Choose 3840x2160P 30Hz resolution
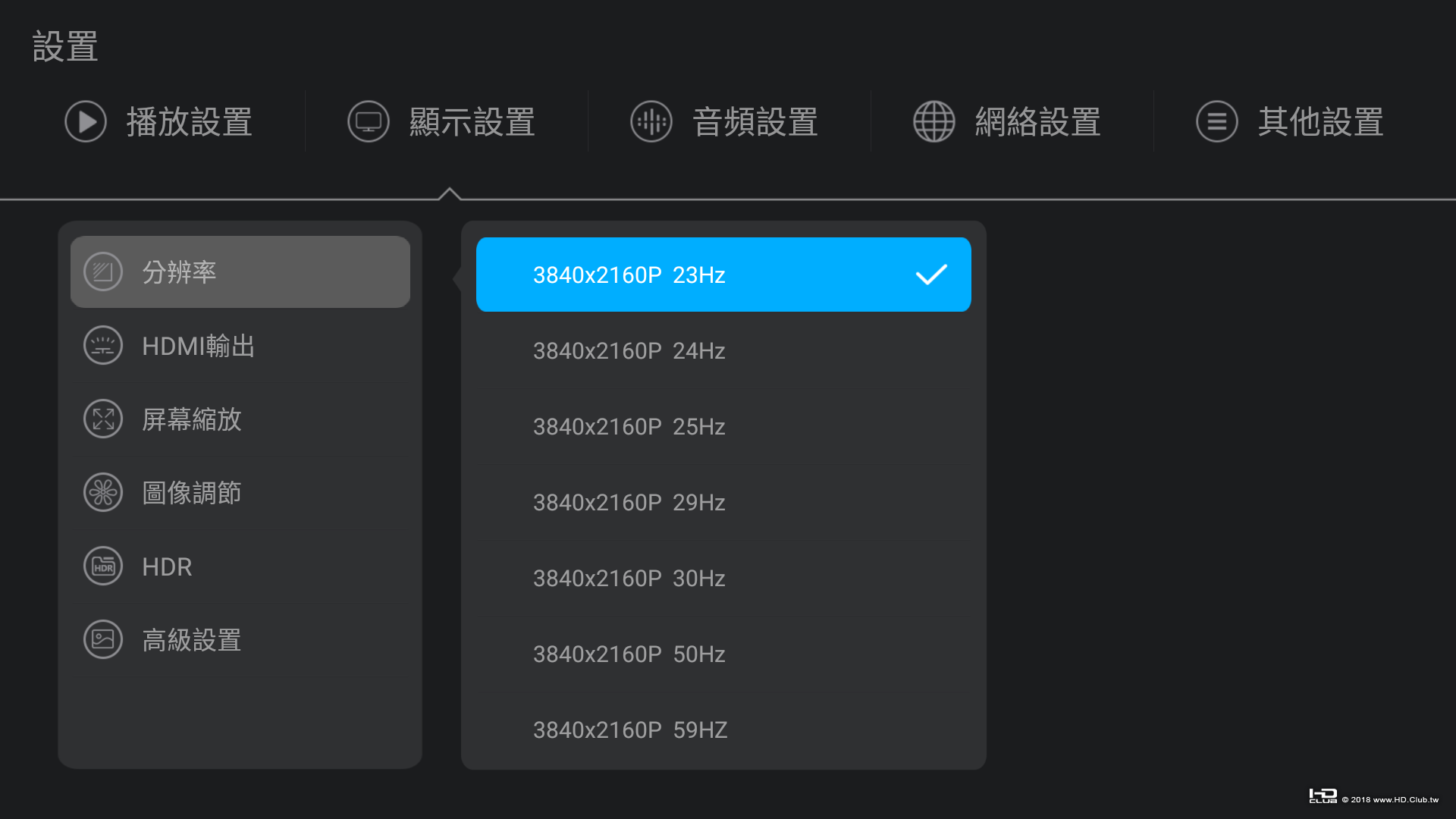Image resolution: width=1456 pixels, height=819 pixels. [x=723, y=579]
